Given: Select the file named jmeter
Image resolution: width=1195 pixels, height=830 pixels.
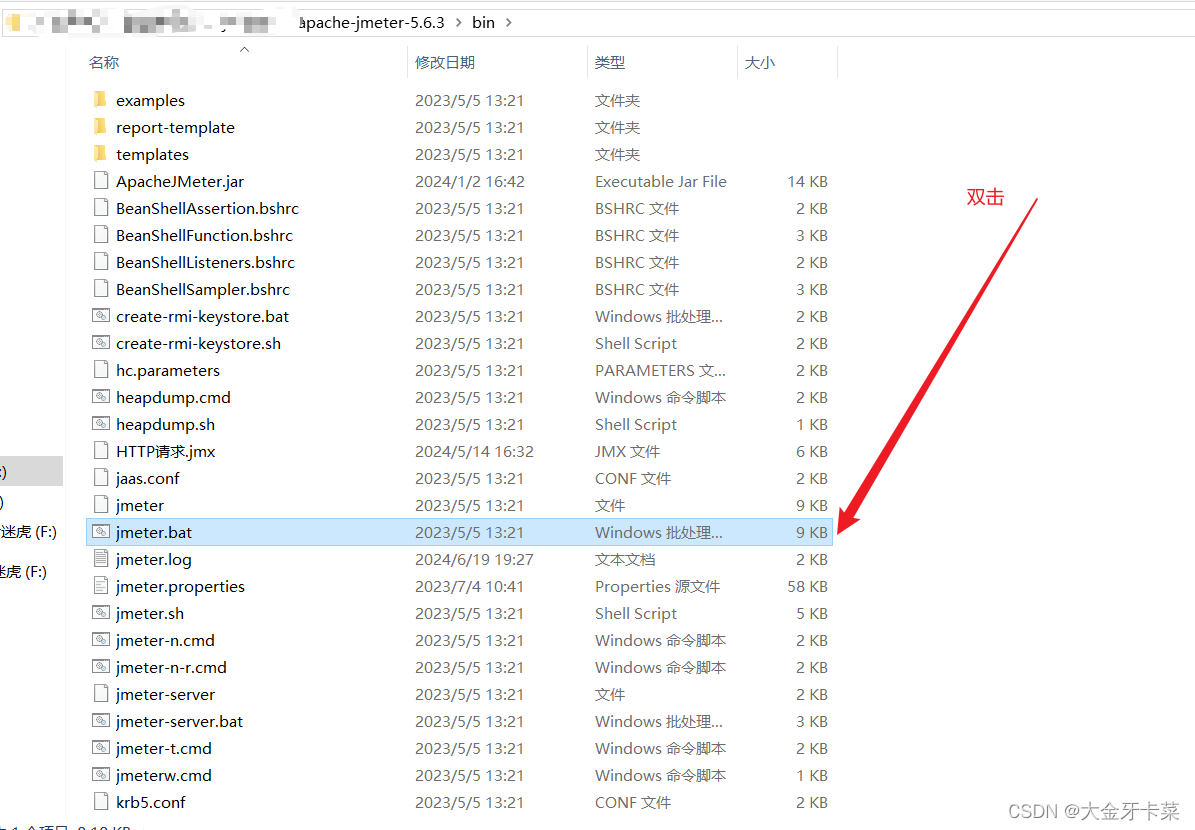Looking at the screenshot, I should [x=139, y=505].
